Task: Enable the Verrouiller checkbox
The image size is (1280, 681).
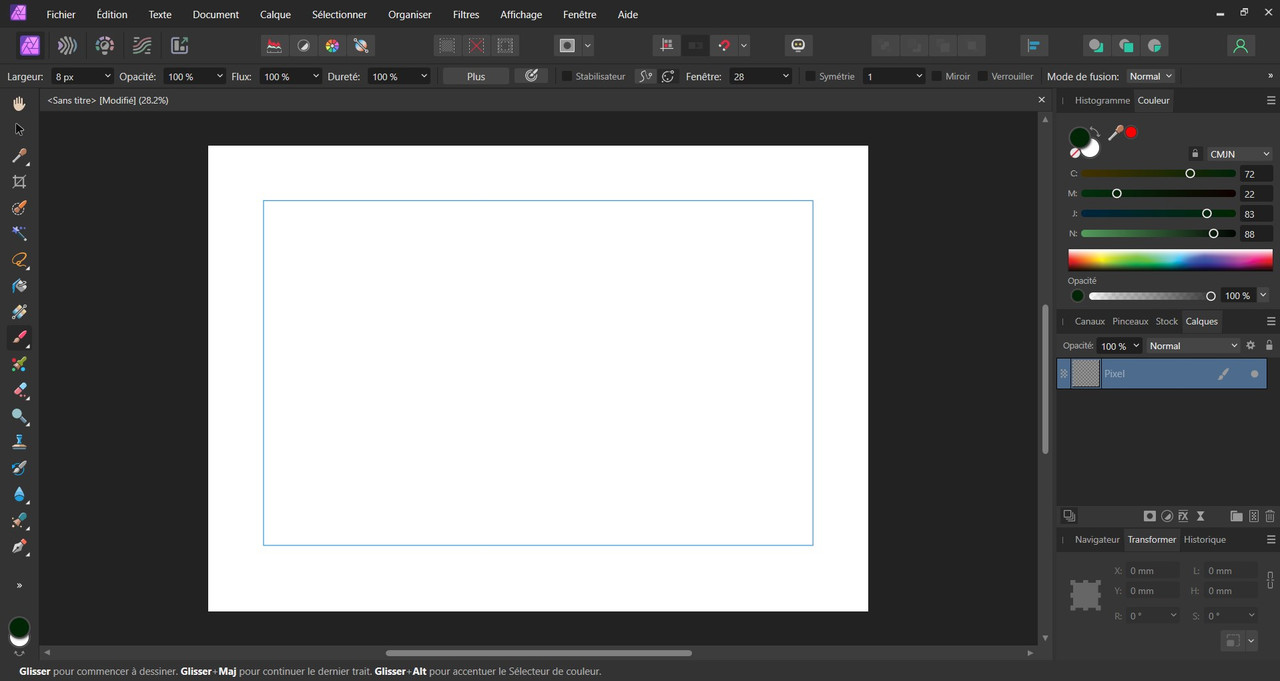Action: click(983, 76)
